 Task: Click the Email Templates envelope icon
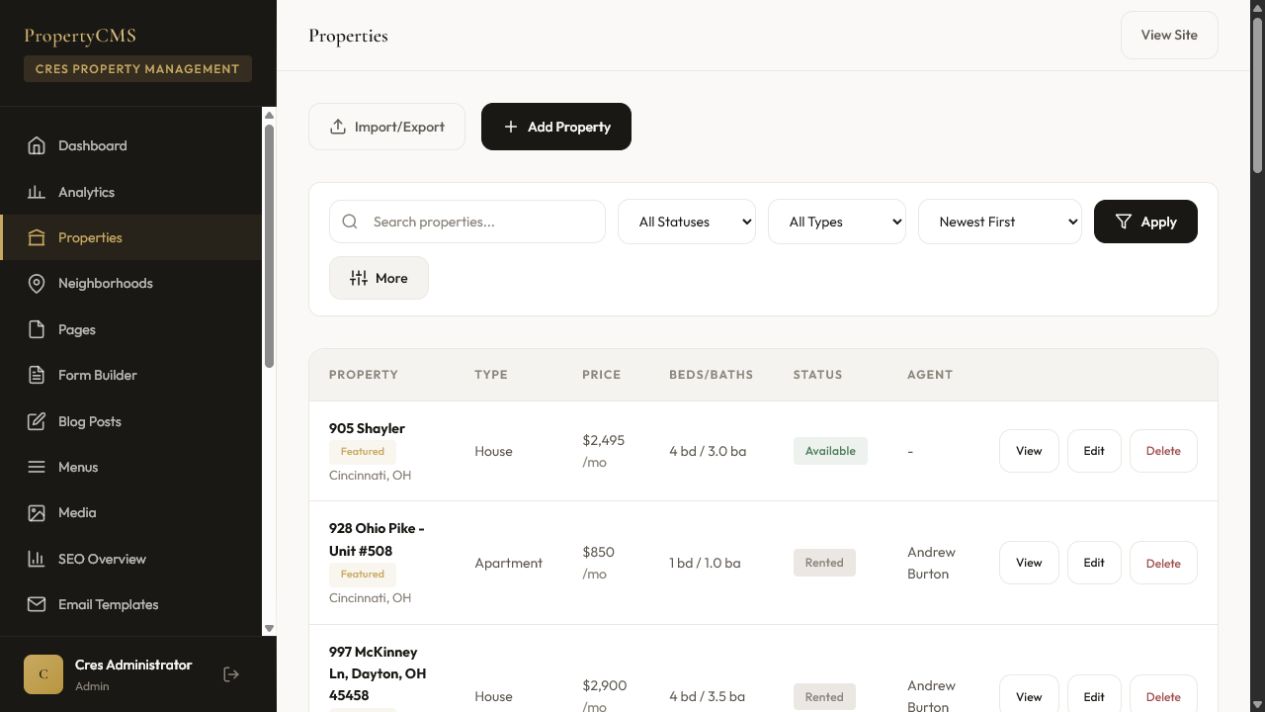click(36, 605)
